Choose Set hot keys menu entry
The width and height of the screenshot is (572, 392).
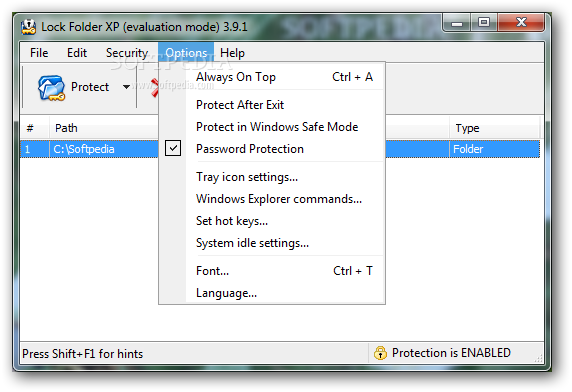pyautogui.click(x=272, y=221)
